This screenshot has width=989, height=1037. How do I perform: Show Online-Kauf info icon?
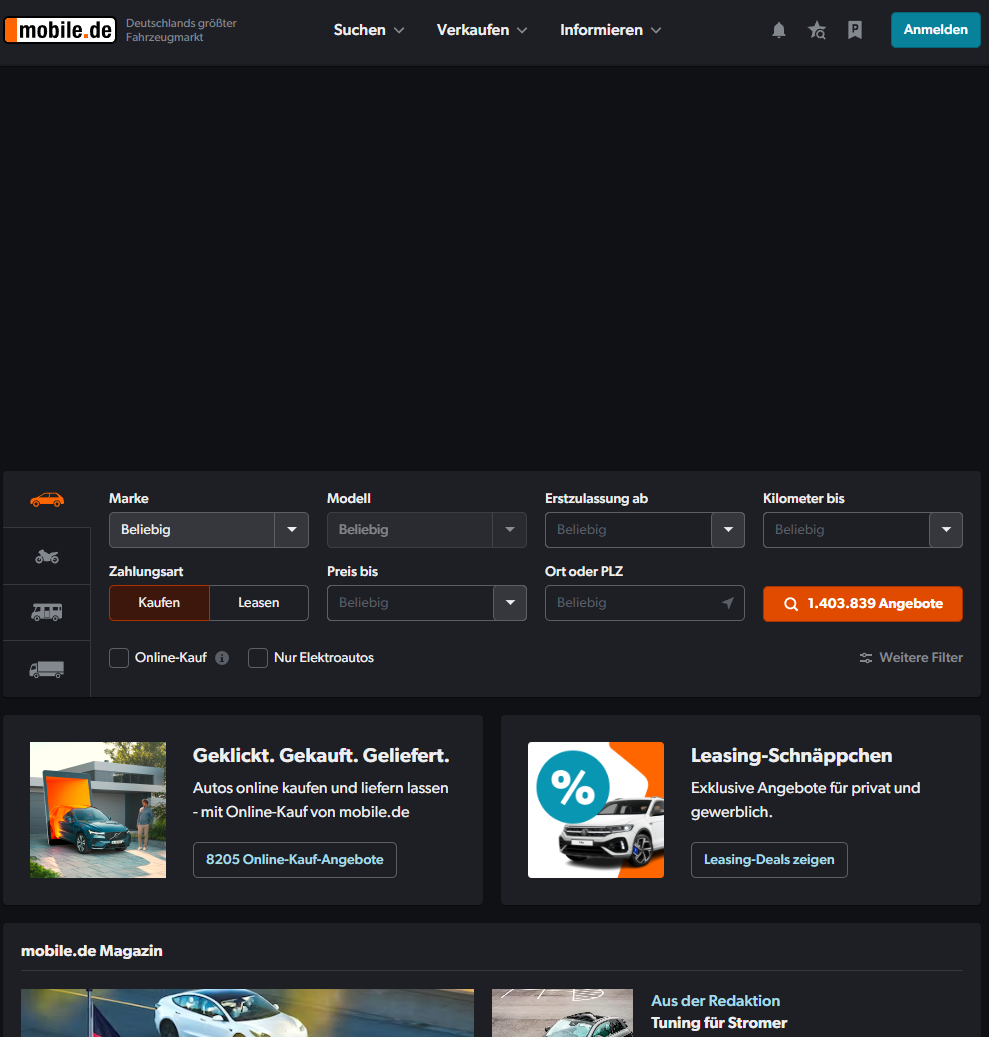click(222, 657)
